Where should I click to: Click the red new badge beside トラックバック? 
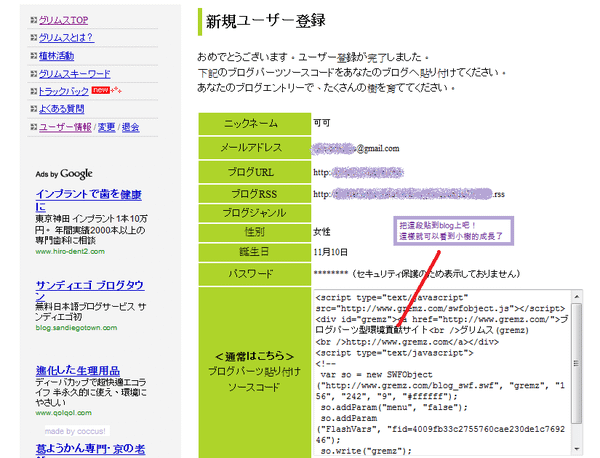click(101, 90)
